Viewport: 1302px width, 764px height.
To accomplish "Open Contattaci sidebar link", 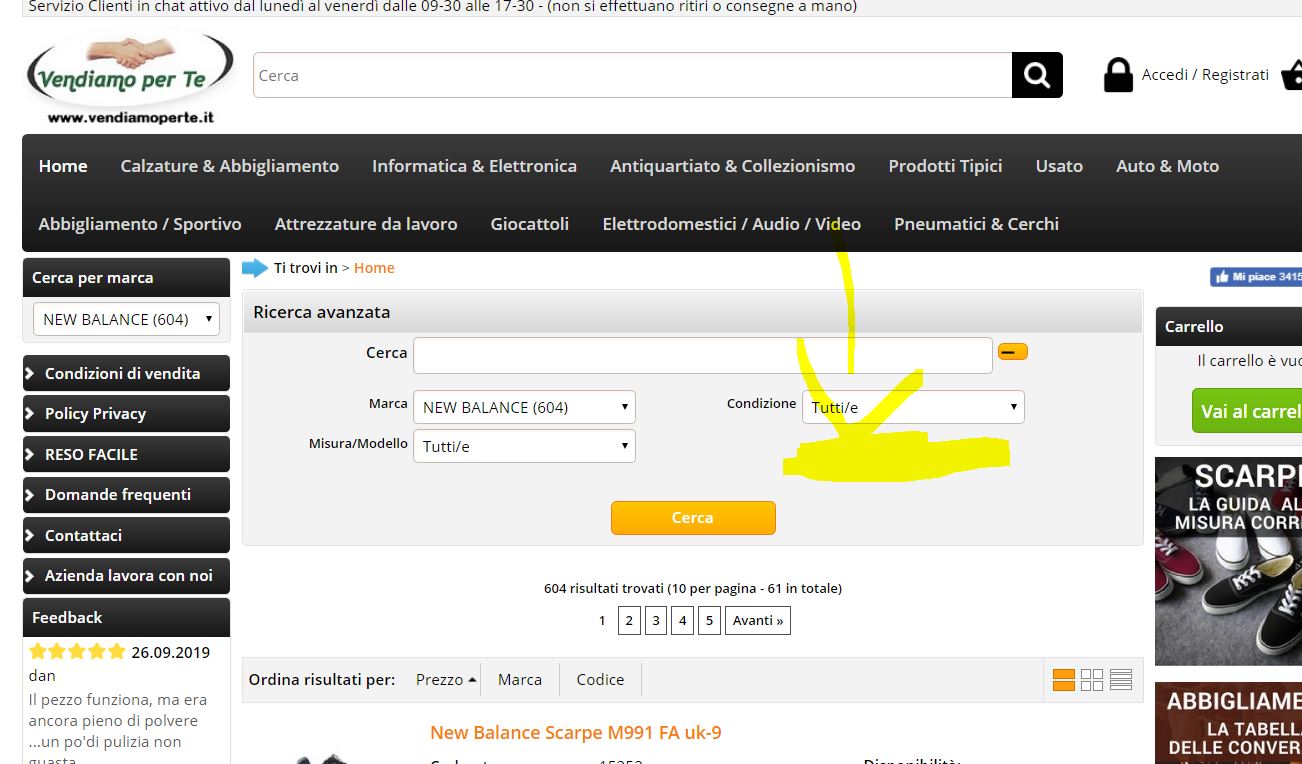I will 126,535.
